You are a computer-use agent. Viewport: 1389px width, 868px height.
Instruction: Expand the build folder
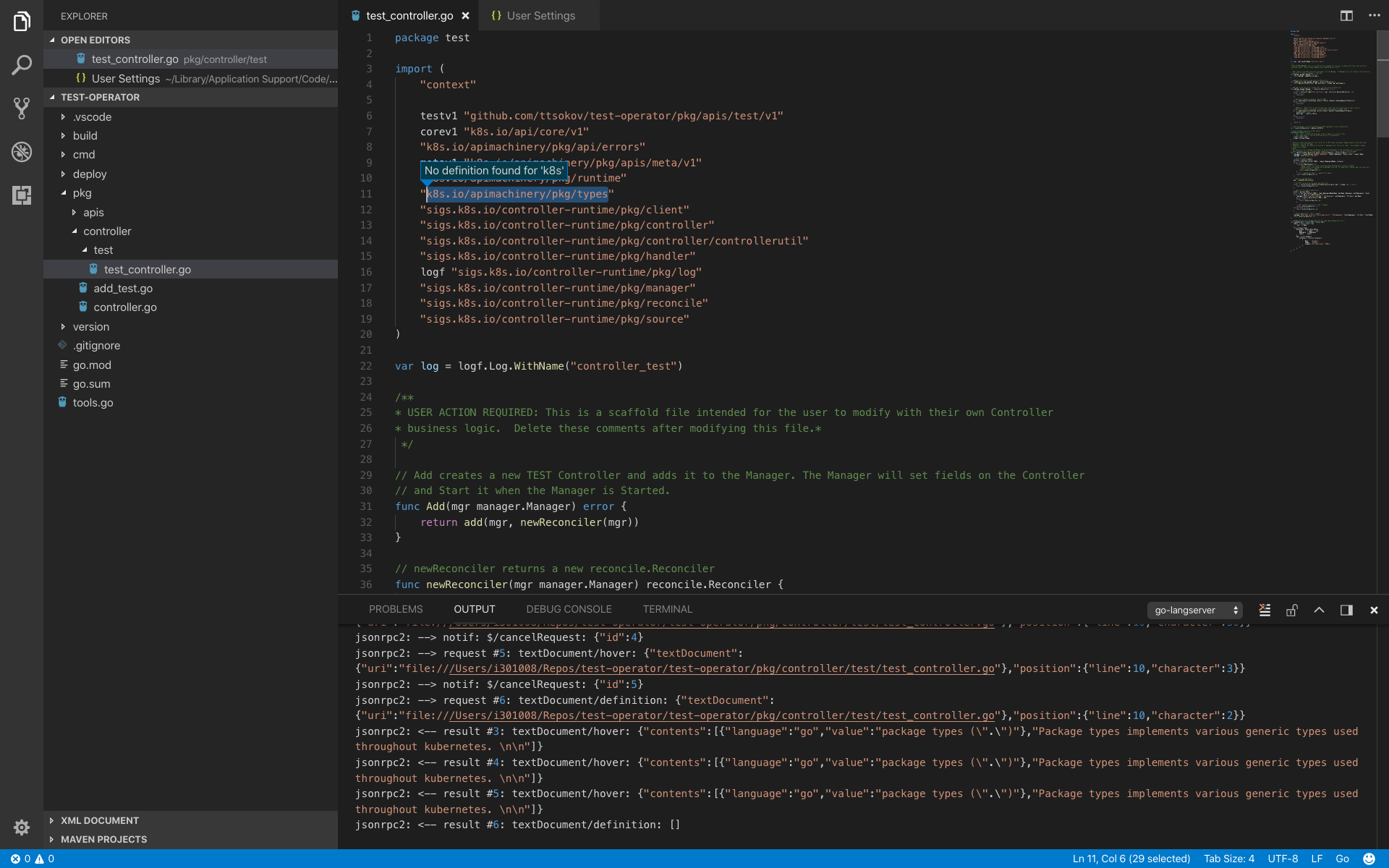pos(63,135)
